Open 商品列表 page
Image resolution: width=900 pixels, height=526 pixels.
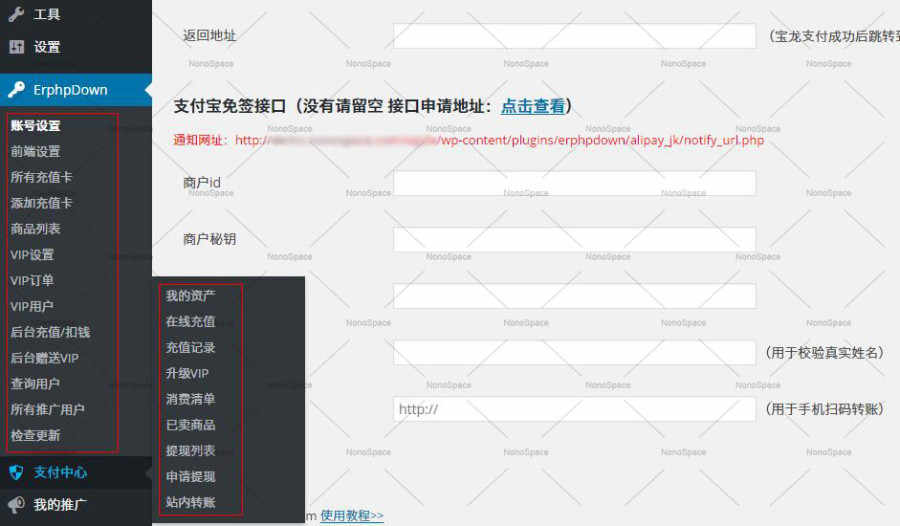pos(36,229)
